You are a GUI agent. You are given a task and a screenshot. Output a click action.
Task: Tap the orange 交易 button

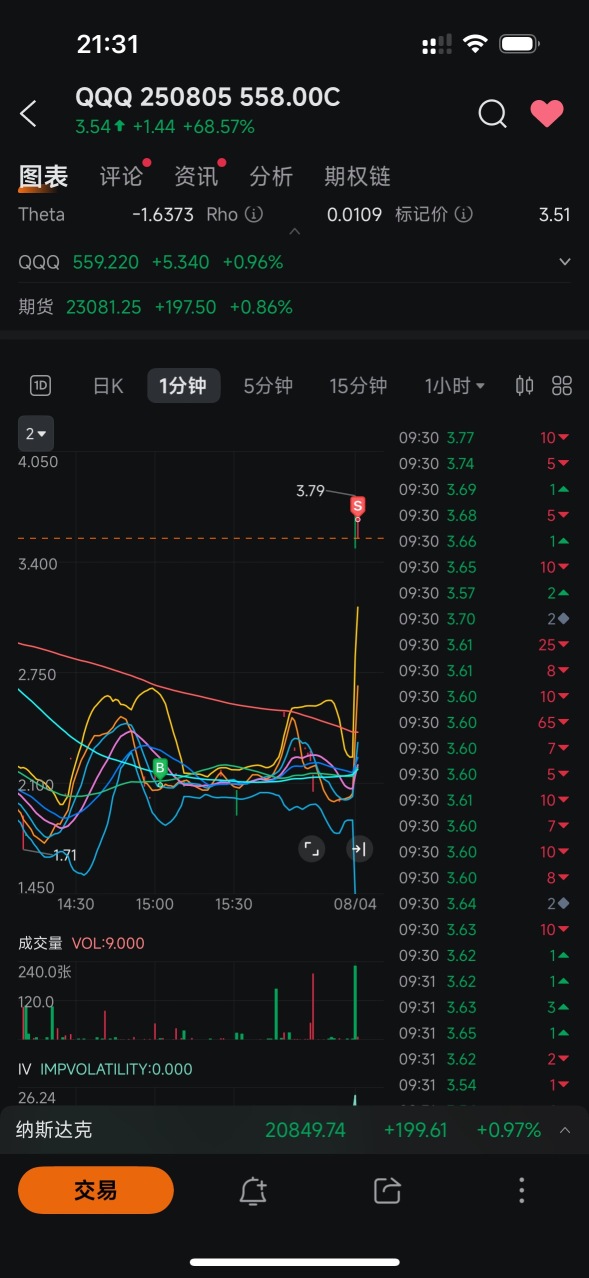click(x=96, y=1190)
